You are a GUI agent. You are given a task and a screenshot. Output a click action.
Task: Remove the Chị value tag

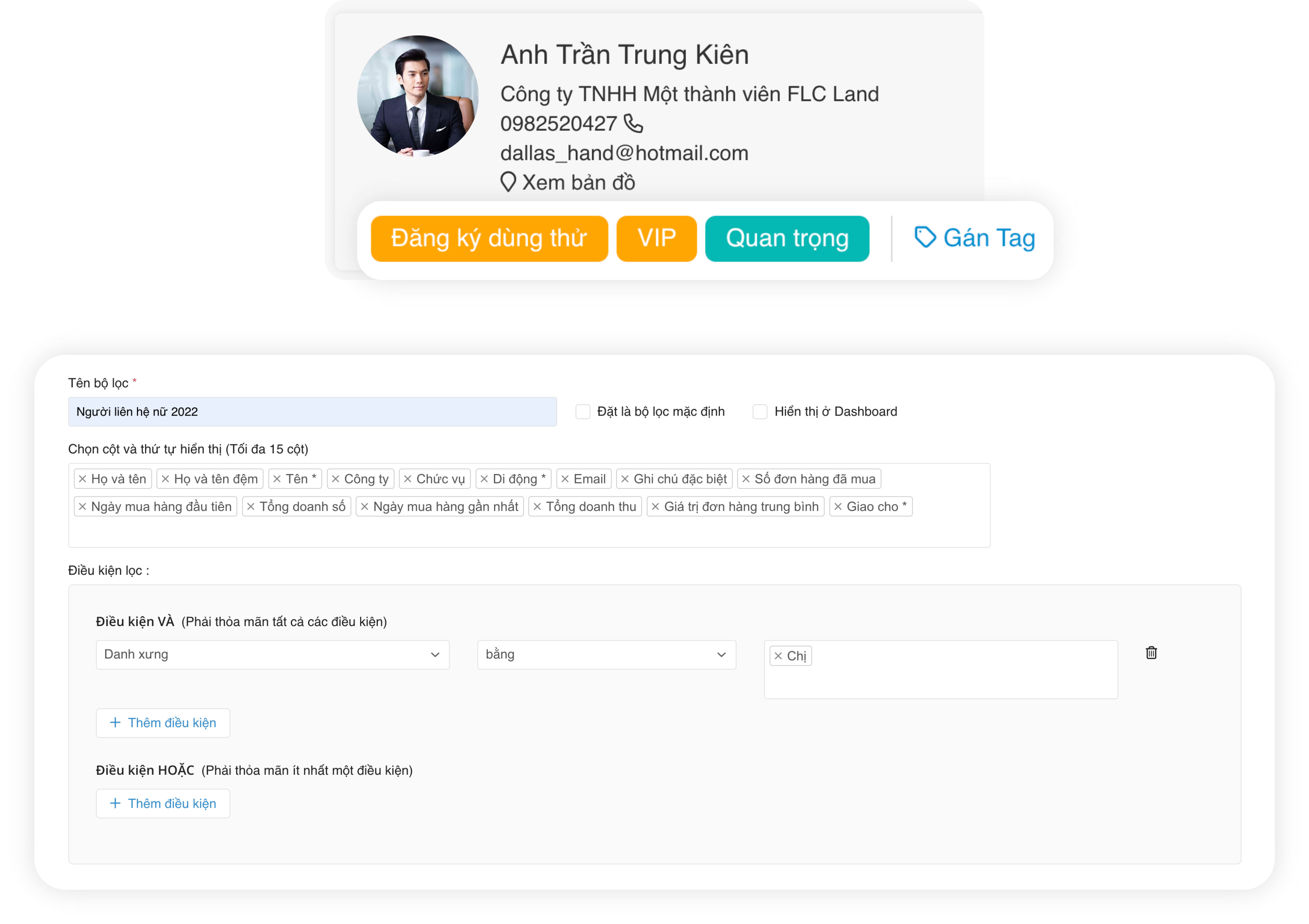pyautogui.click(x=778, y=656)
